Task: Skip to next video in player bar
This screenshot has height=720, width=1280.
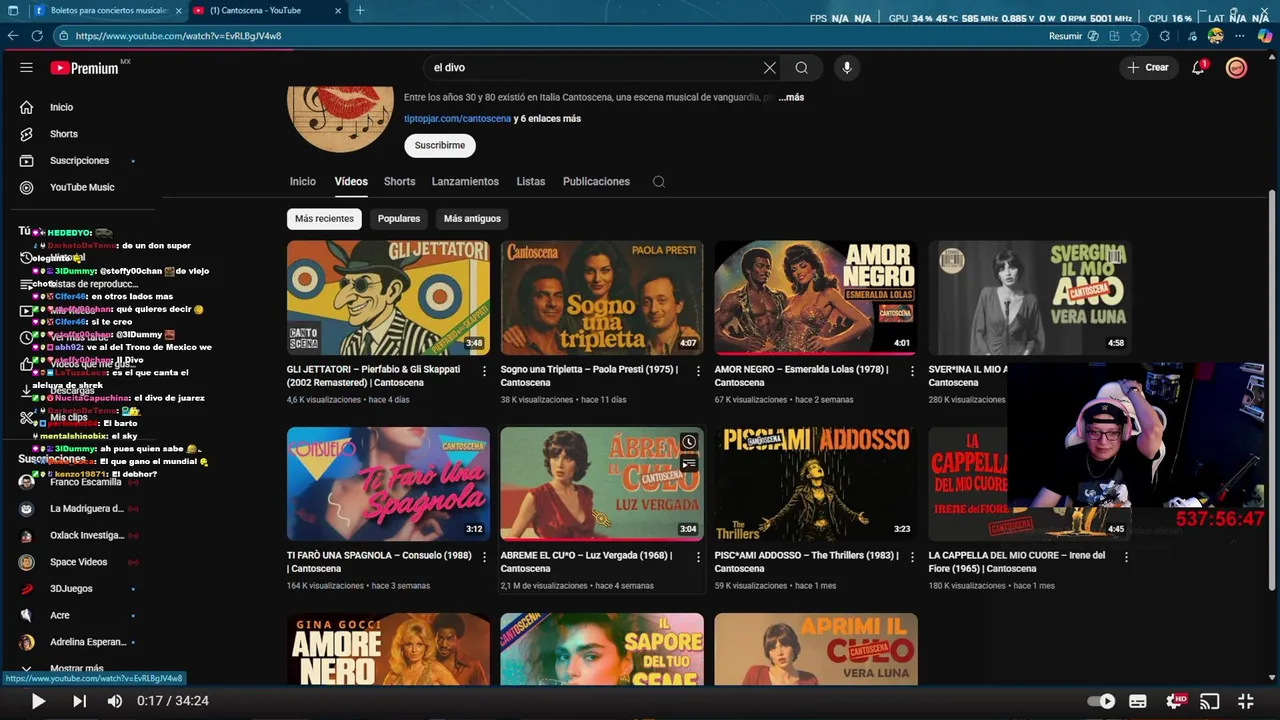Action: pos(79,701)
